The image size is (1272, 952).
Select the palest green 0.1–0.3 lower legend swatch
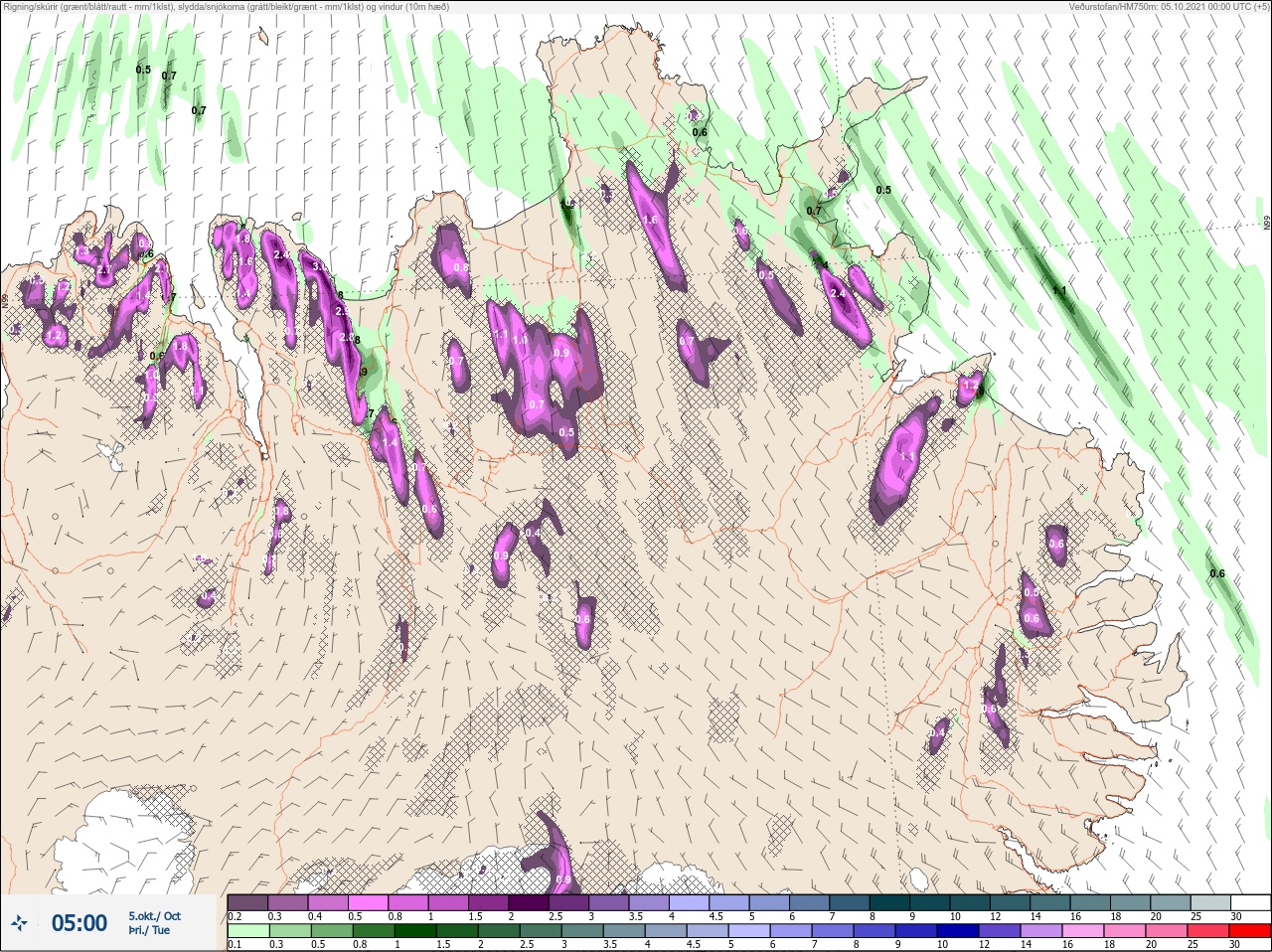pos(248,931)
